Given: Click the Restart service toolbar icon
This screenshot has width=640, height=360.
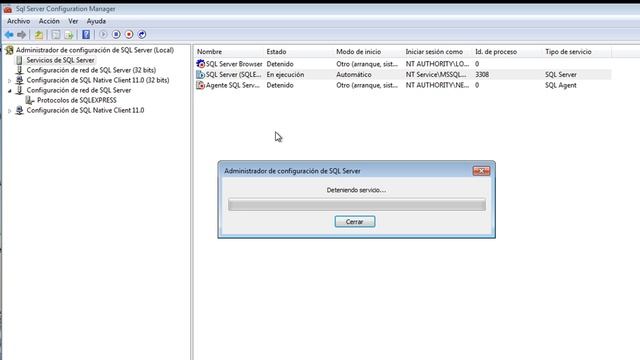Looking at the screenshot, I should click(x=142, y=35).
